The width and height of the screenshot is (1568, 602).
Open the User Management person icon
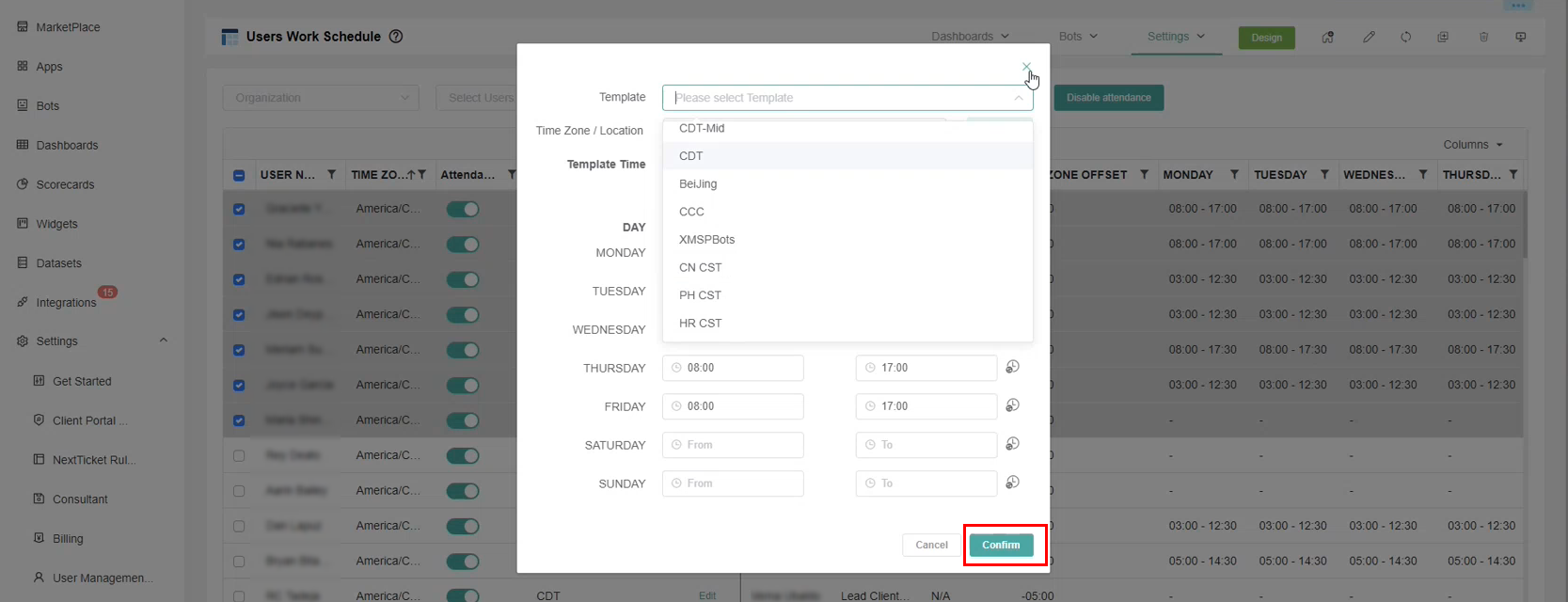coord(39,578)
